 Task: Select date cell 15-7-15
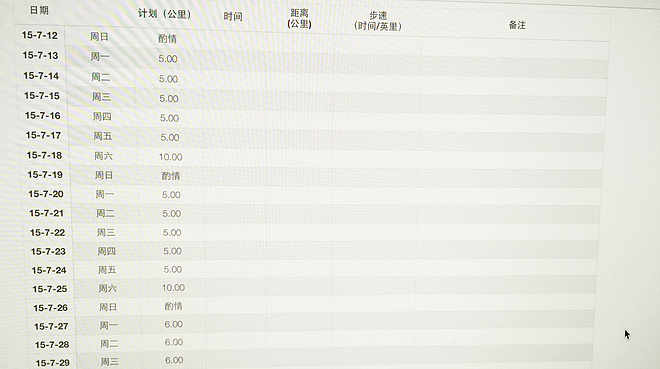(x=42, y=96)
